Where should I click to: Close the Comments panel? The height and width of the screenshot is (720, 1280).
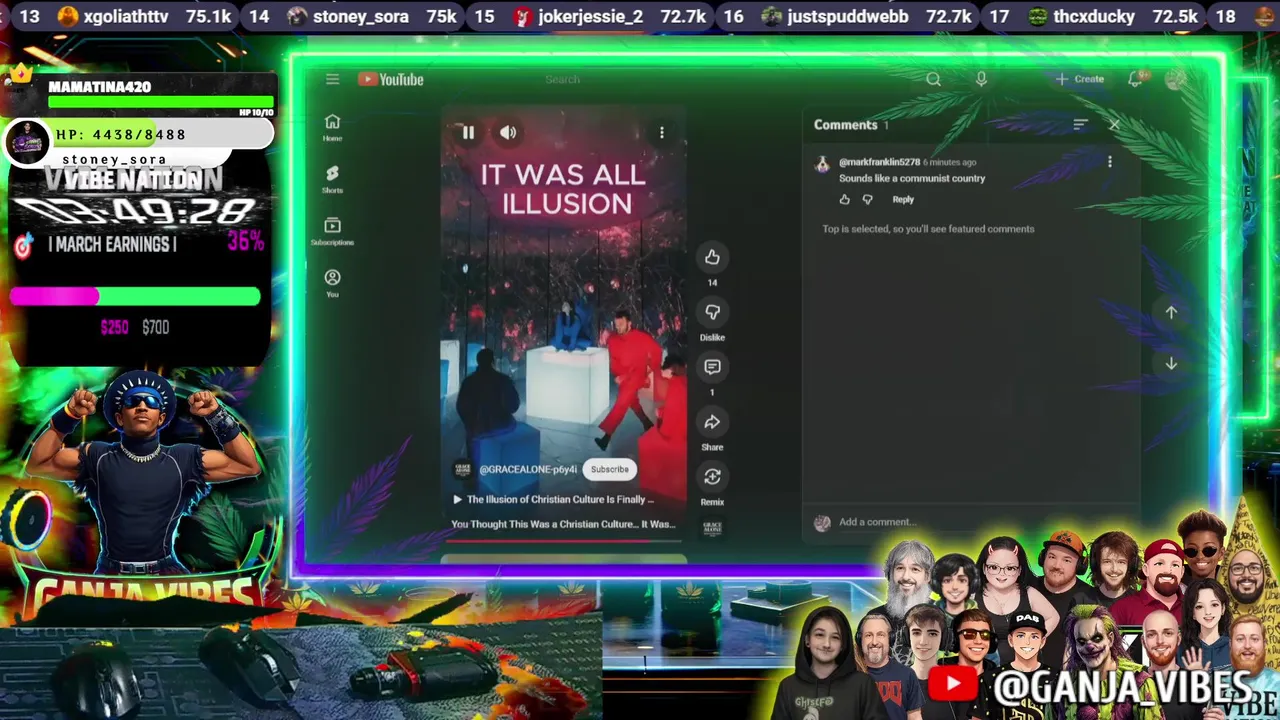(x=1114, y=125)
